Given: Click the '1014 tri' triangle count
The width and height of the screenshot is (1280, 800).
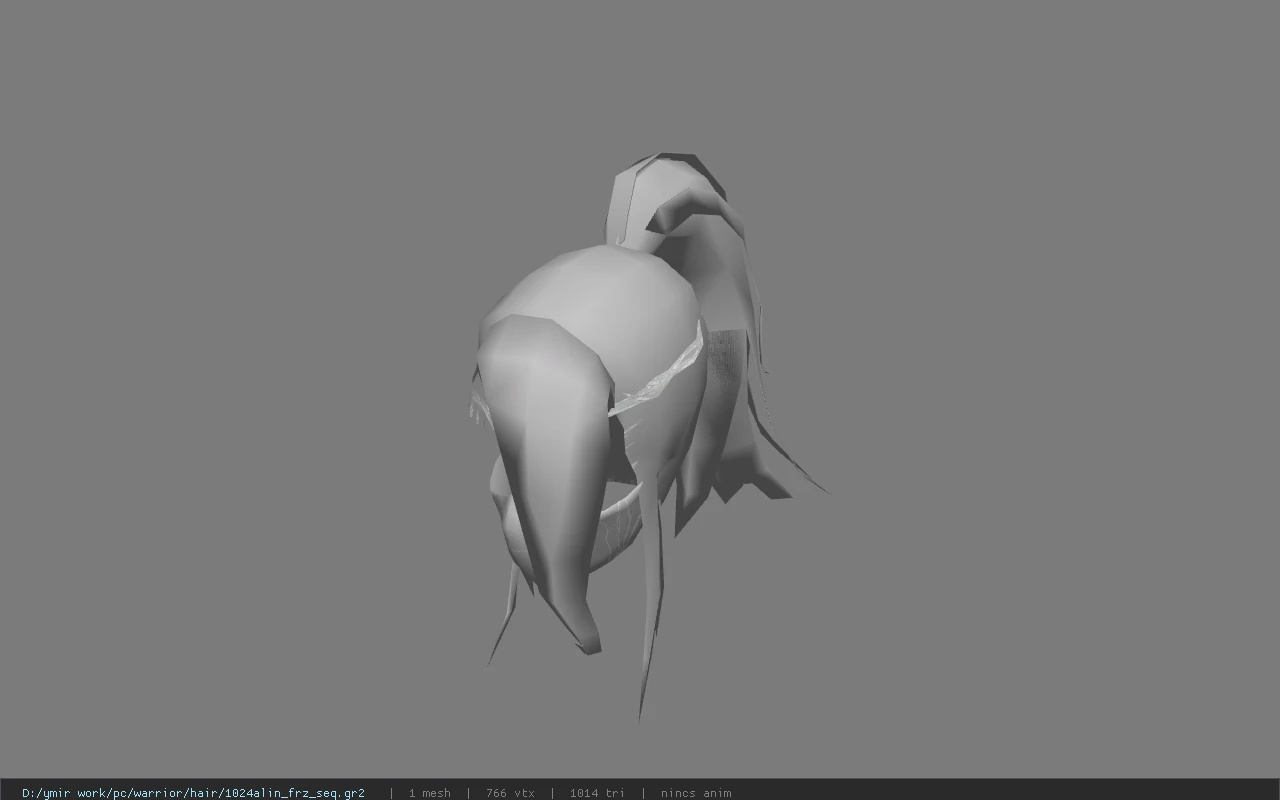Looking at the screenshot, I should click(597, 793).
